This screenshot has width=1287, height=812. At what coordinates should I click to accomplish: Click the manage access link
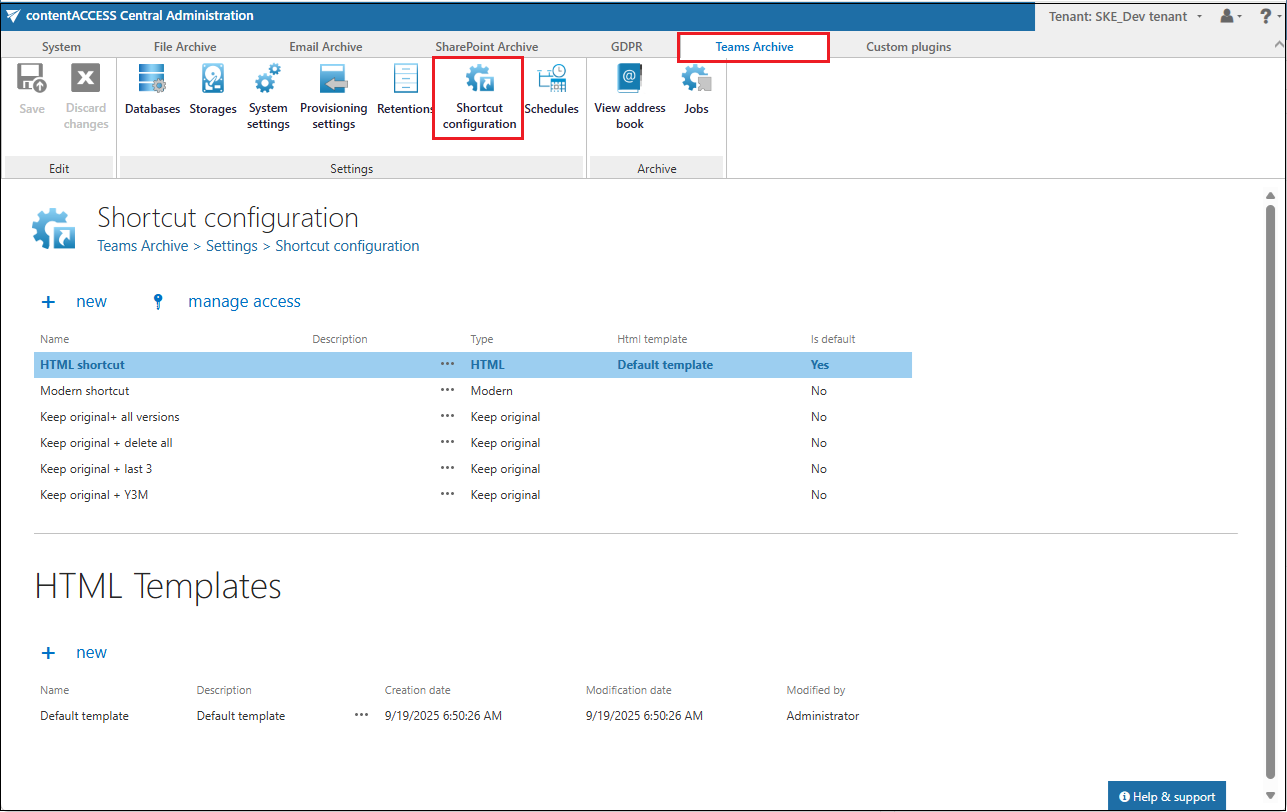(244, 302)
